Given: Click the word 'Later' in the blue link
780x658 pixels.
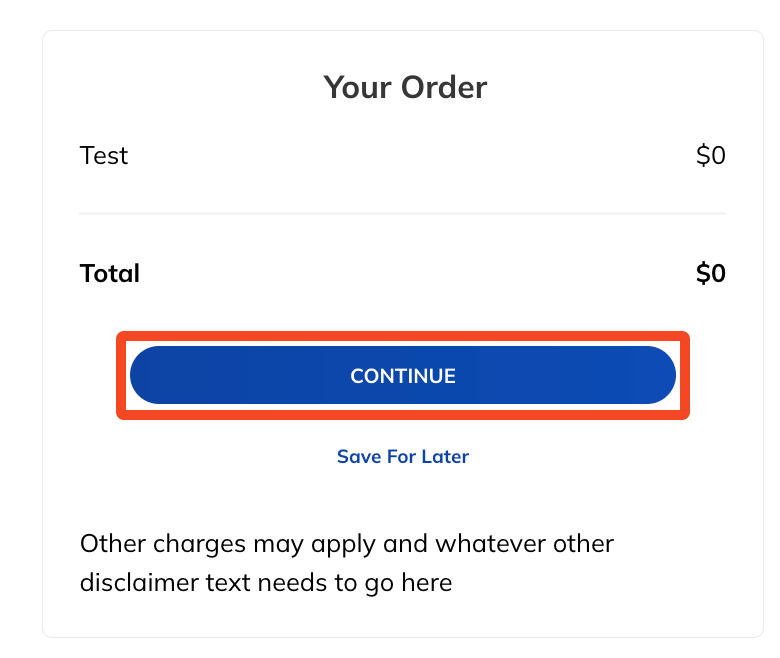Looking at the screenshot, I should [x=445, y=457].
